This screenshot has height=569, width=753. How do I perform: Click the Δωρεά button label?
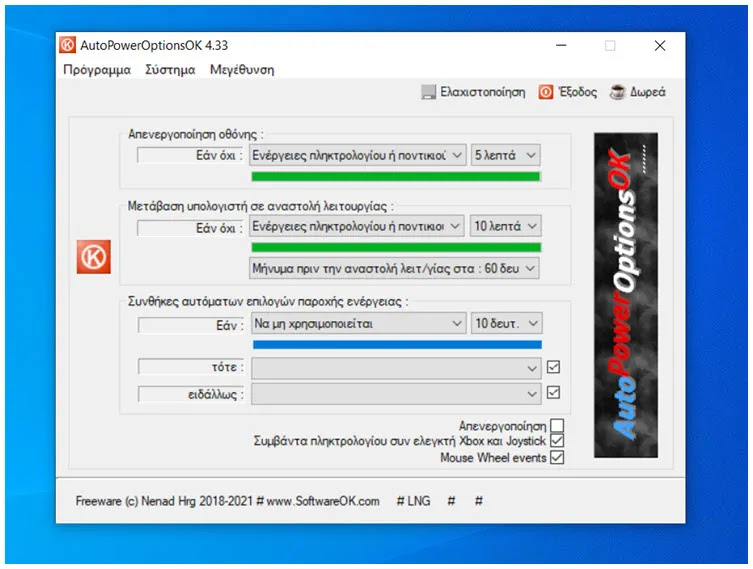647,92
